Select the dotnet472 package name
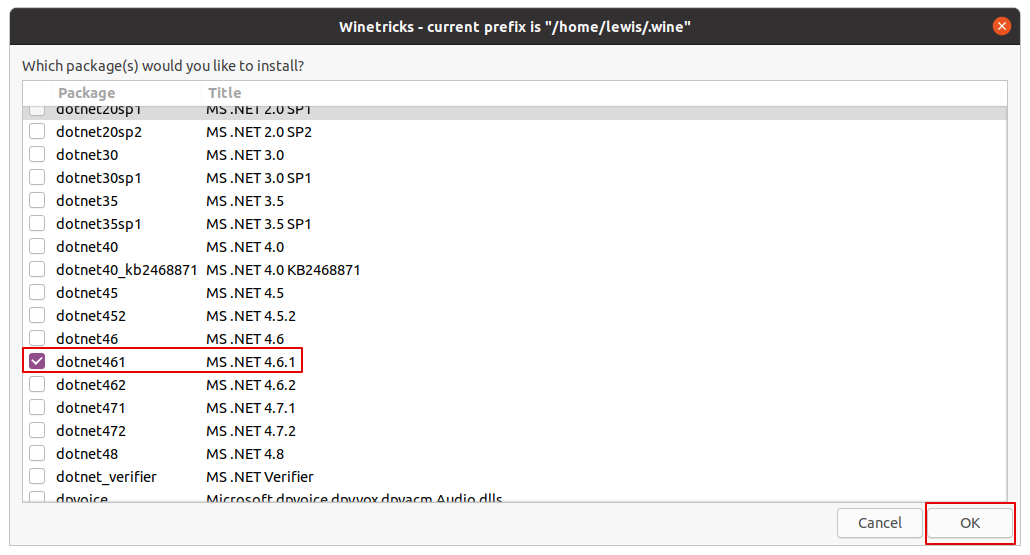 91,431
